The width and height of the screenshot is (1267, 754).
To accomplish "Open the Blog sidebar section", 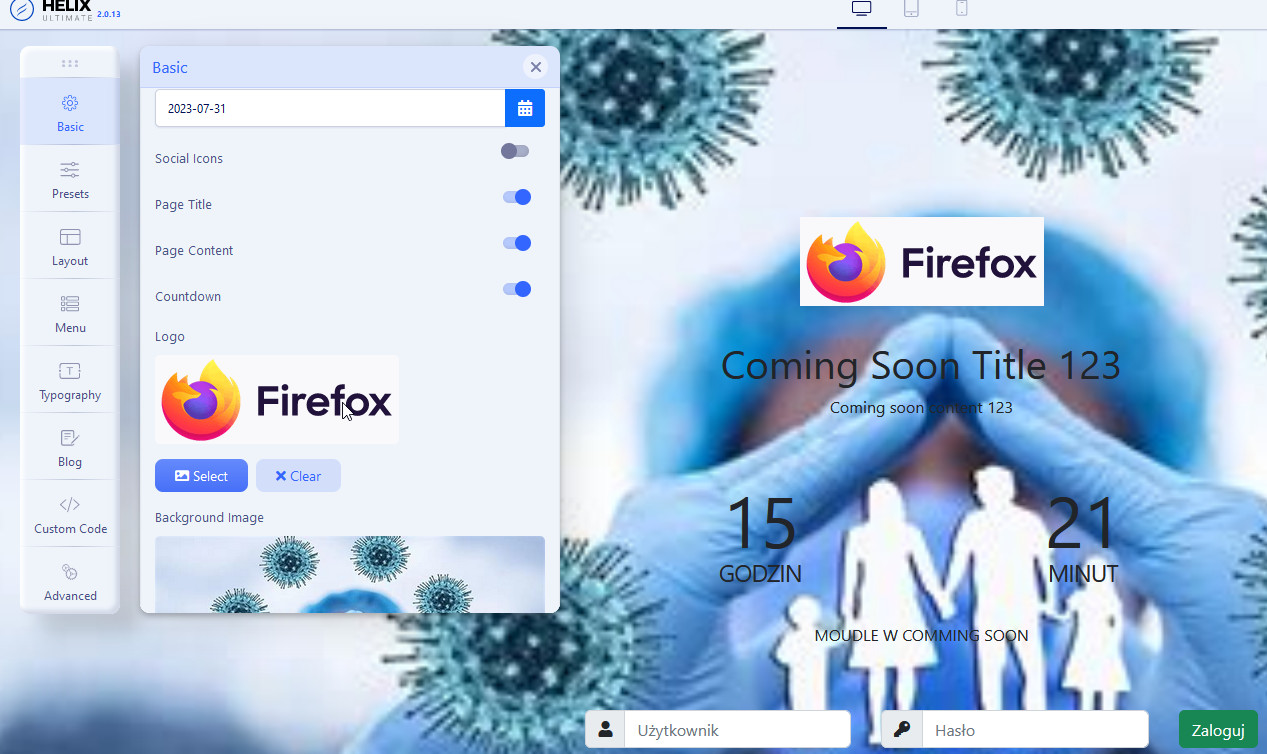I will [x=70, y=447].
